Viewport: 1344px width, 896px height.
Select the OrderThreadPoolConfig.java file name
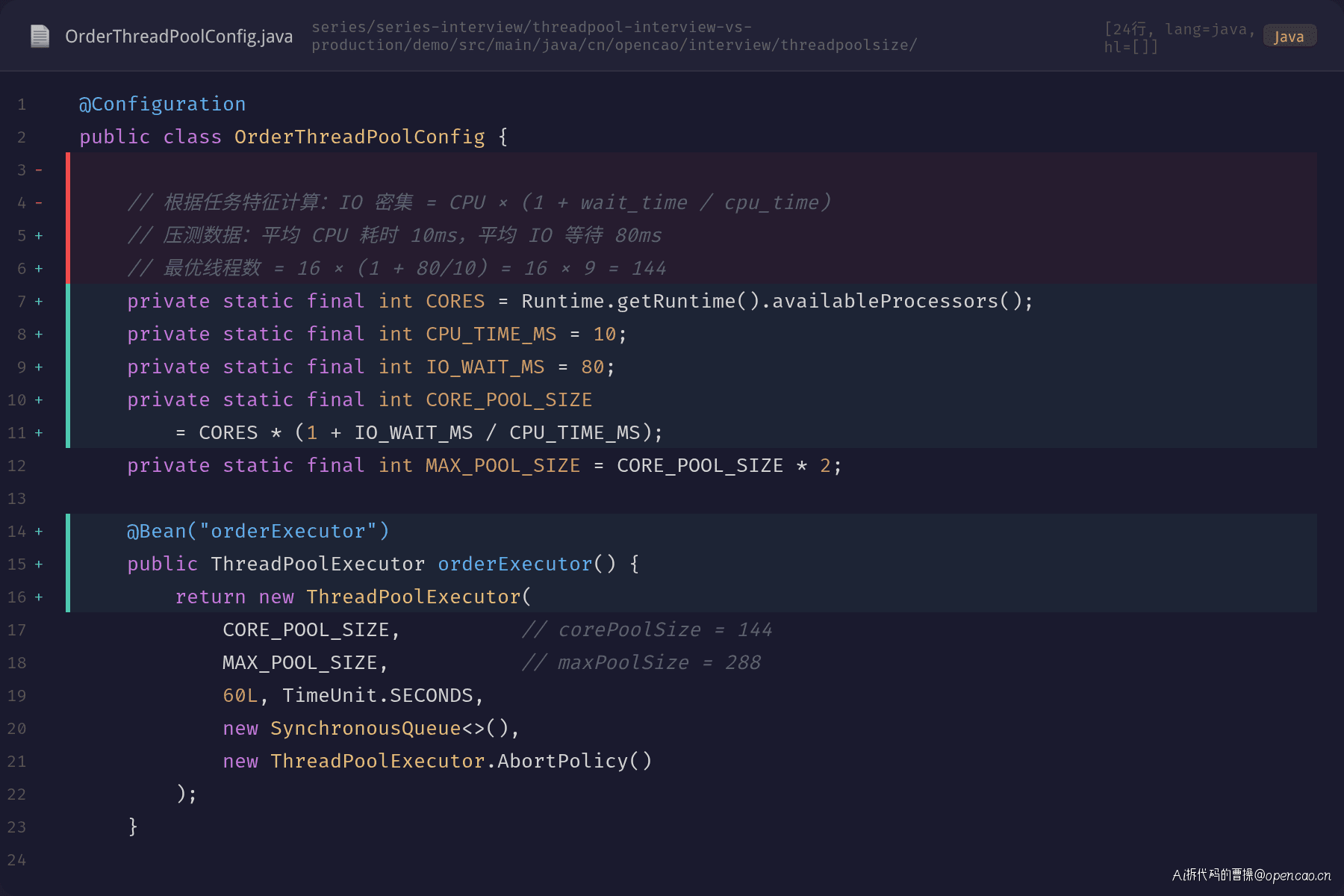pyautogui.click(x=178, y=36)
